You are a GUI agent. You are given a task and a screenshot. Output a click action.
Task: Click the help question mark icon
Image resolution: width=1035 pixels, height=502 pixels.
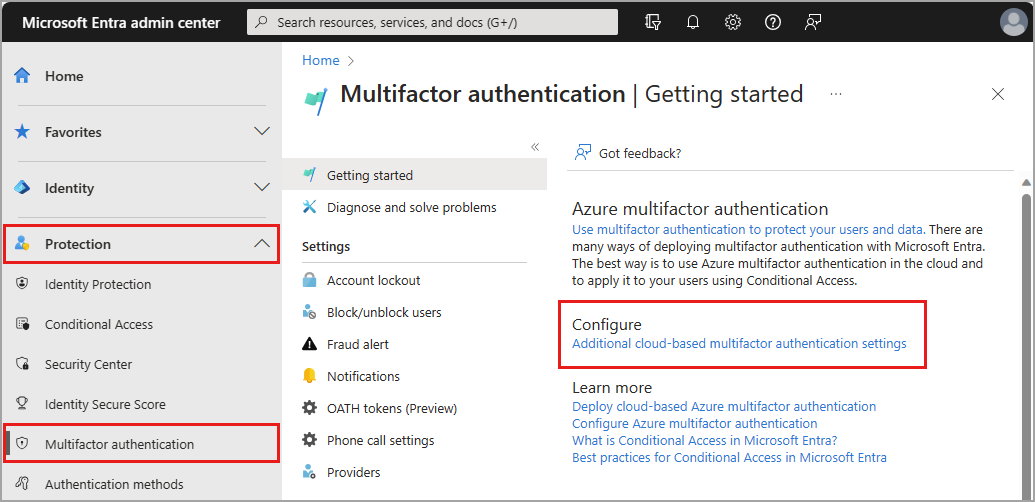pyautogui.click(x=772, y=22)
